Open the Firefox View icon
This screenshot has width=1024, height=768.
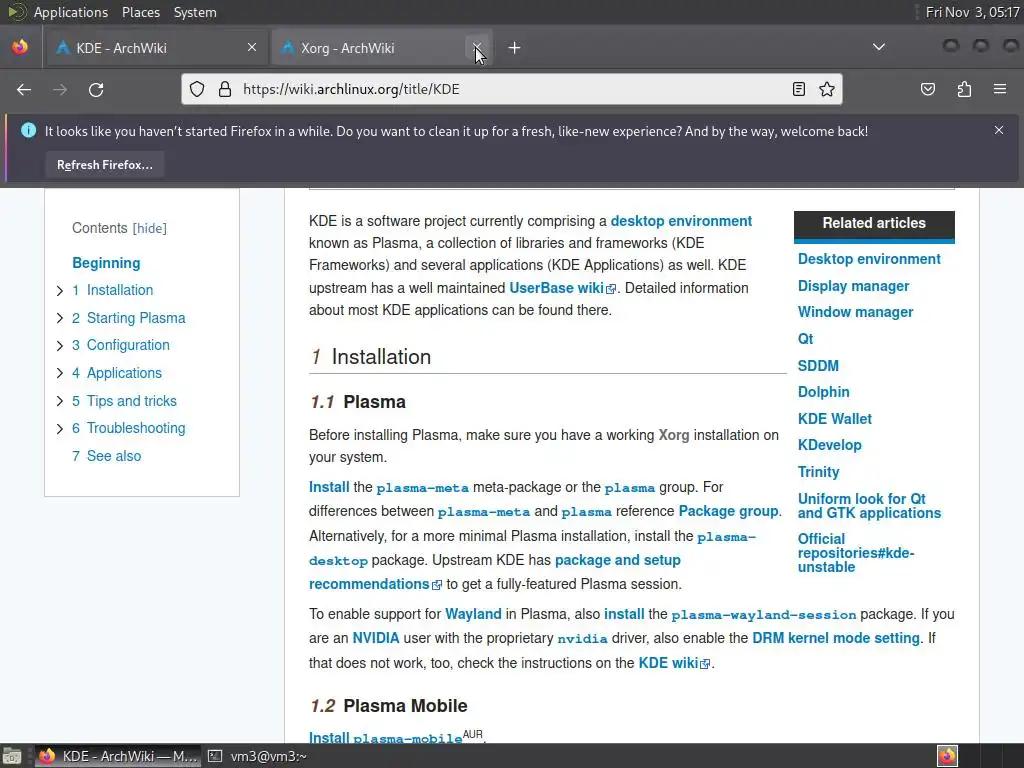click(20, 47)
